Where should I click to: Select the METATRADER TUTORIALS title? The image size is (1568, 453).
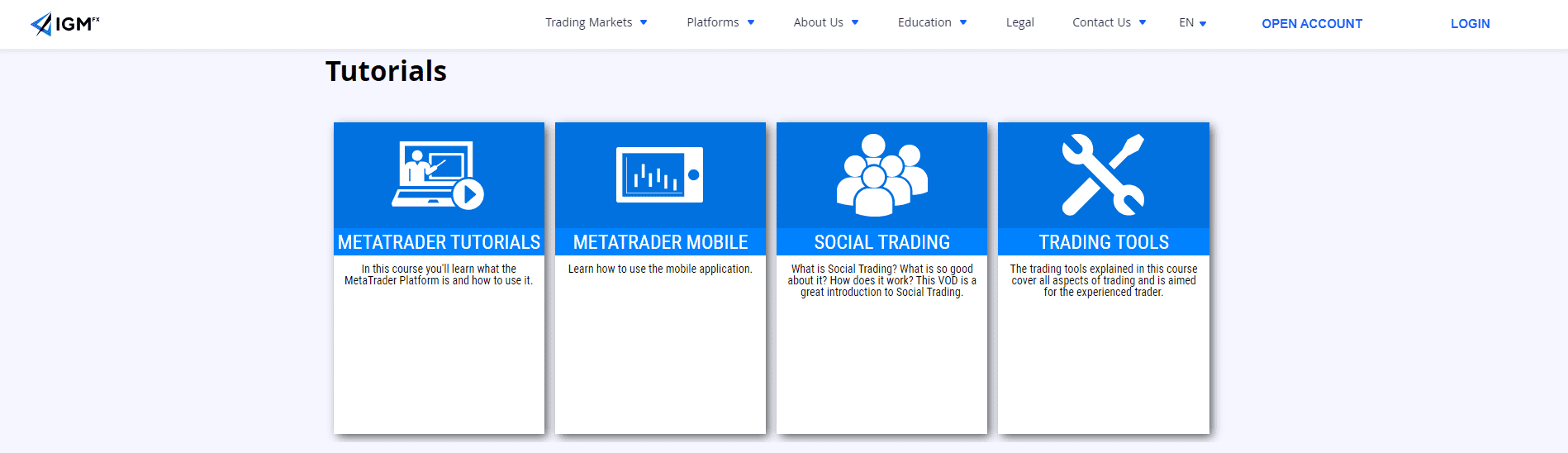(439, 242)
